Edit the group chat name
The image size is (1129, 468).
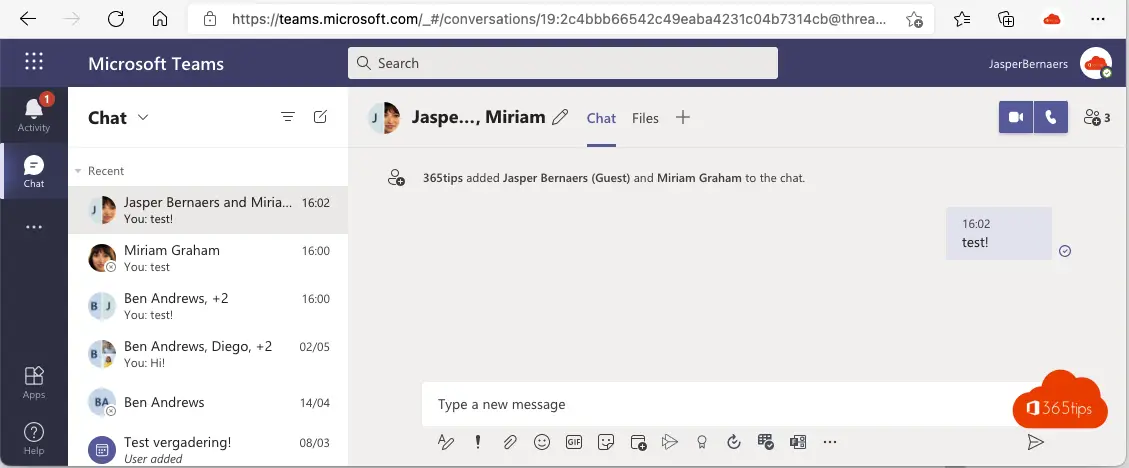(559, 117)
